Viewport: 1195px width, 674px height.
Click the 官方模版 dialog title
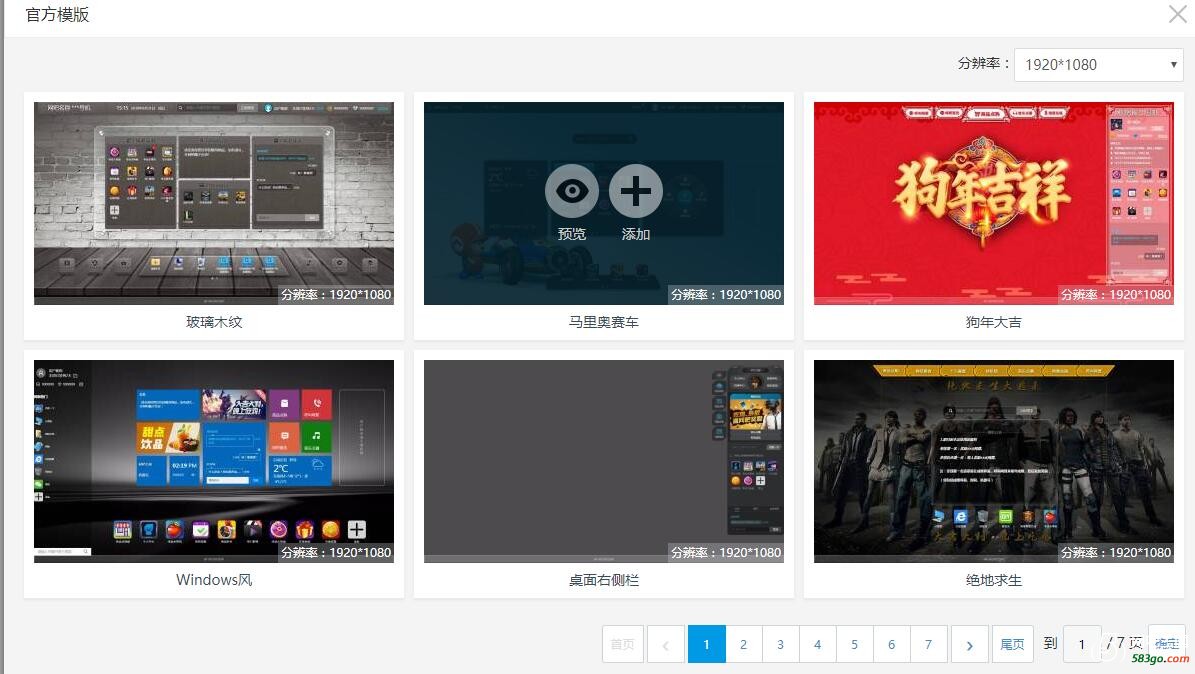pyautogui.click(x=58, y=14)
